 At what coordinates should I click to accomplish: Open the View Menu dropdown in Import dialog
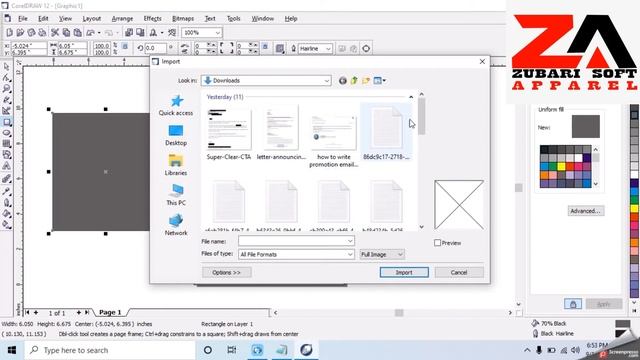(x=380, y=81)
